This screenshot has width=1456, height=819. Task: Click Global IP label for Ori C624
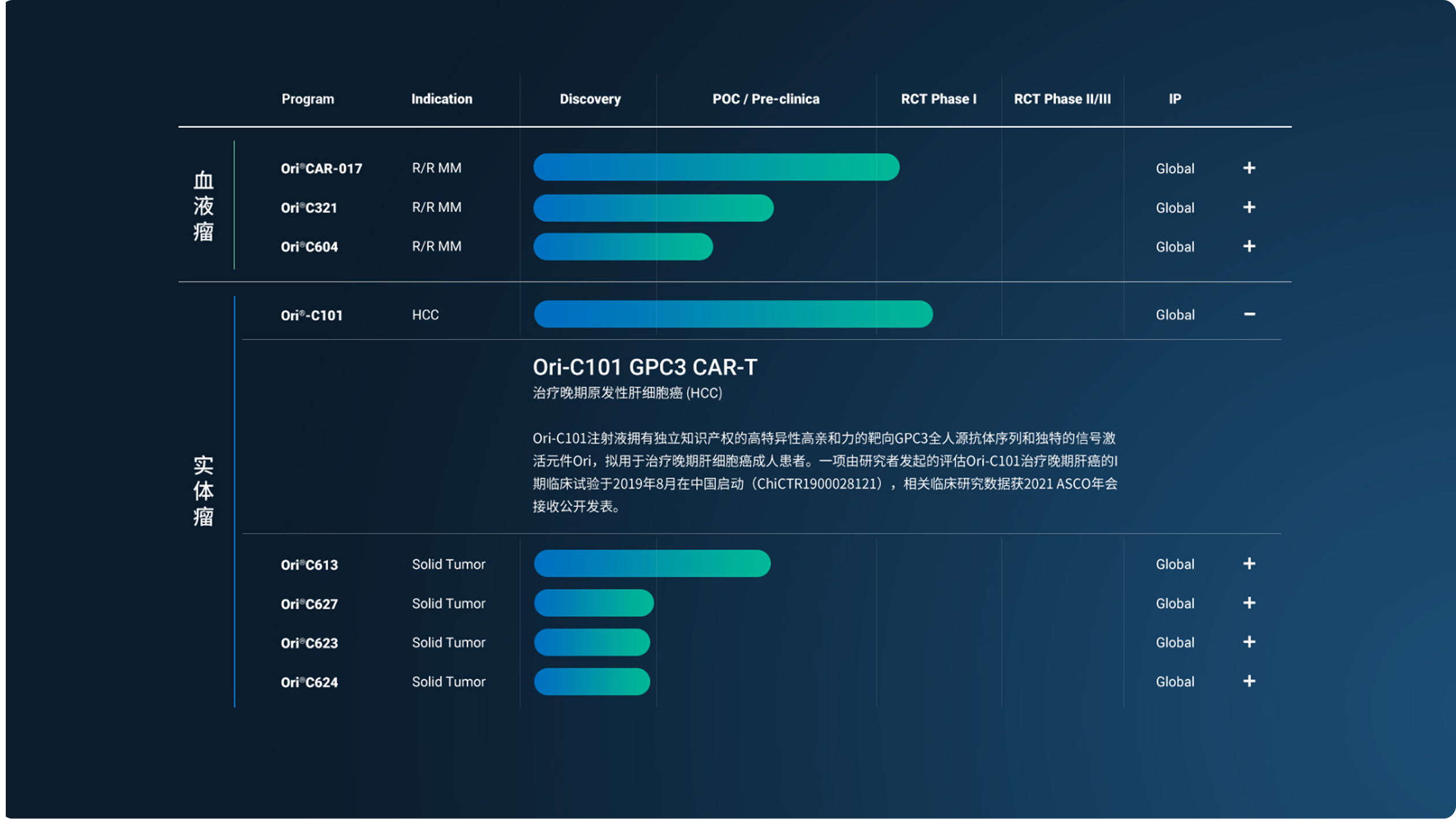tap(1175, 682)
